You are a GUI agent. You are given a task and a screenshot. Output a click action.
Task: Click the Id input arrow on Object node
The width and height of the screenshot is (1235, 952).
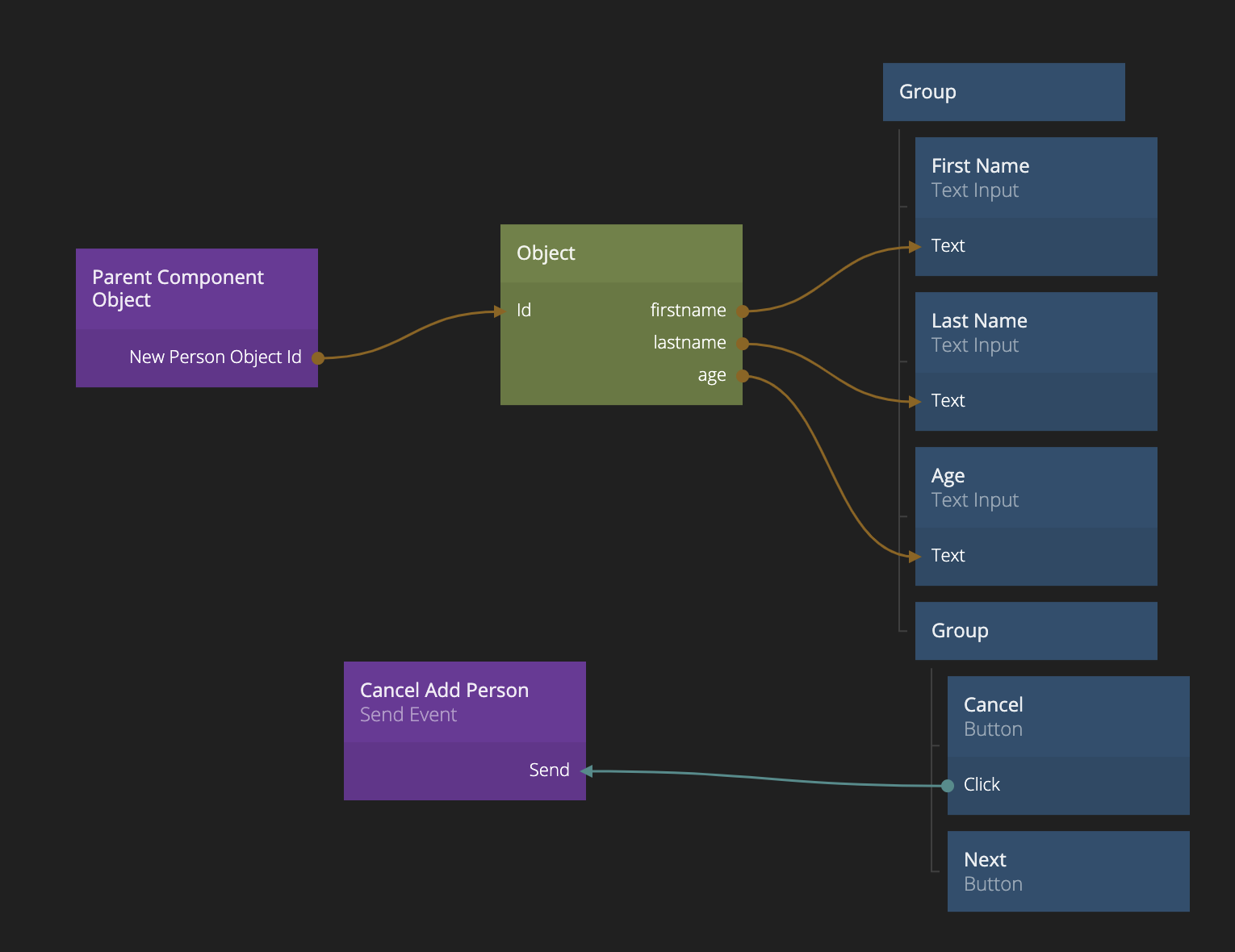pos(500,311)
